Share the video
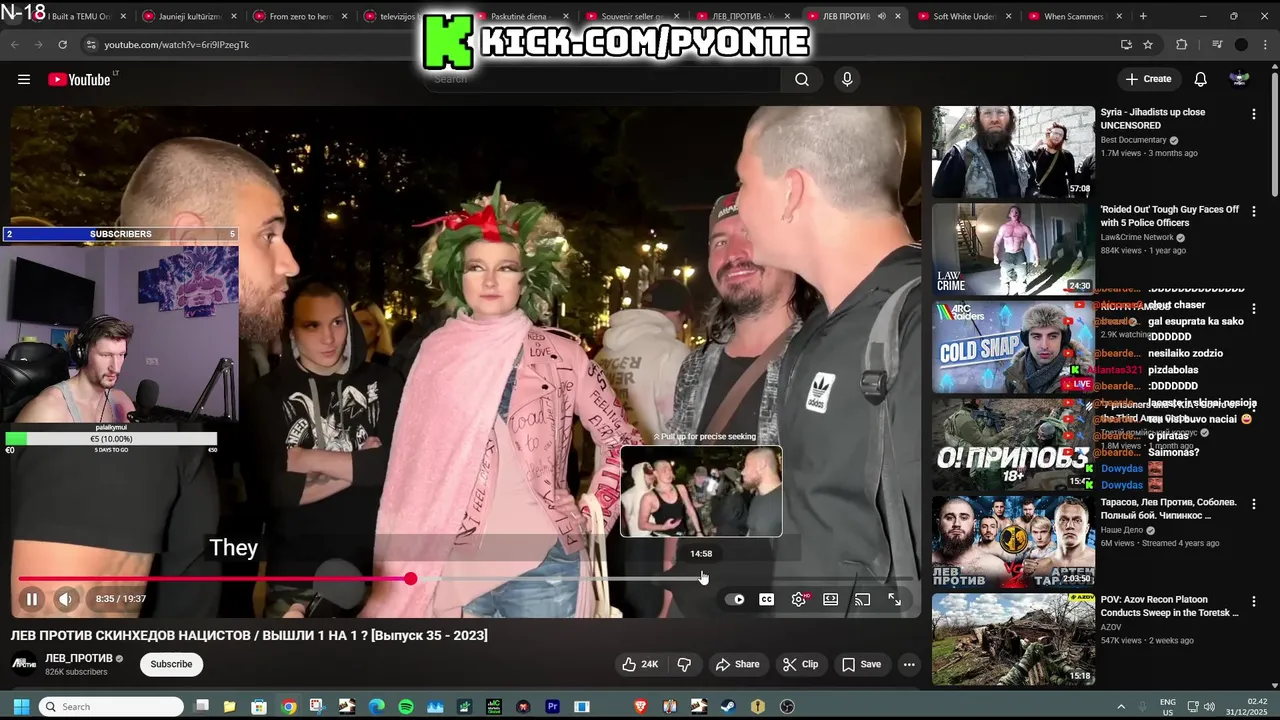The height and width of the screenshot is (720, 1280). tap(737, 664)
